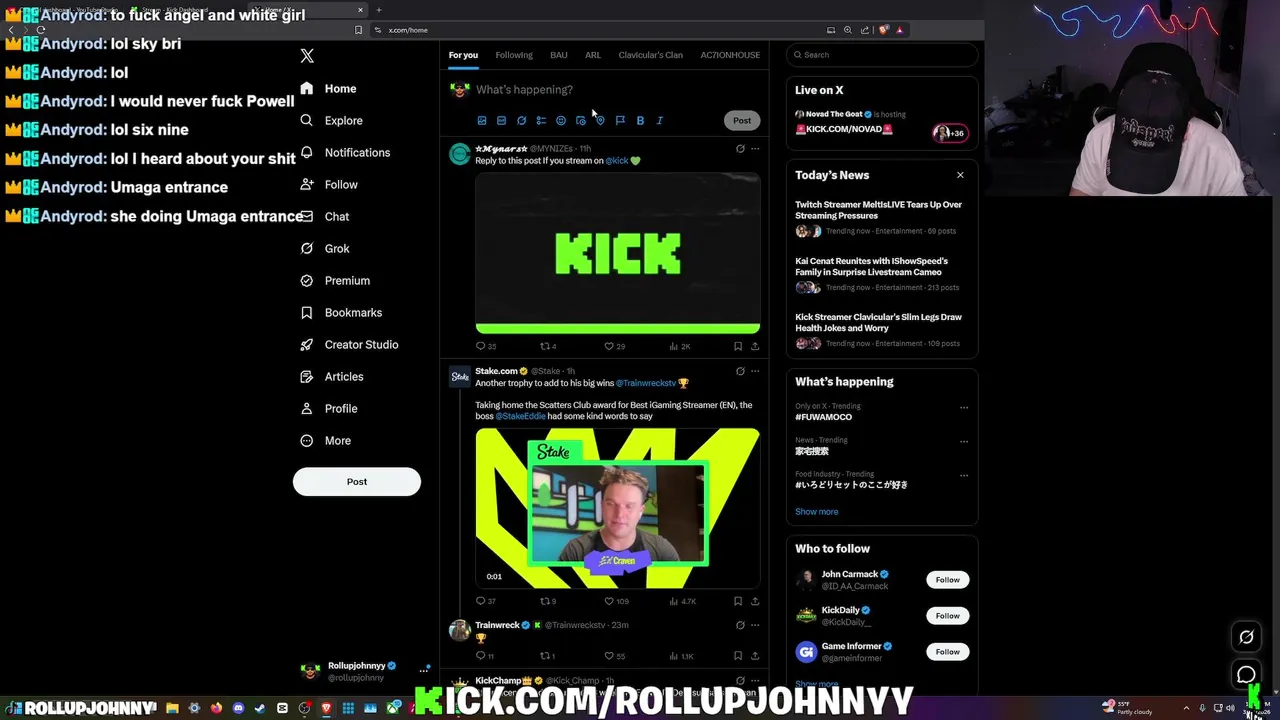Open more options on Trainwreck post
Viewport: 1280px width, 720px height.
[755, 625]
